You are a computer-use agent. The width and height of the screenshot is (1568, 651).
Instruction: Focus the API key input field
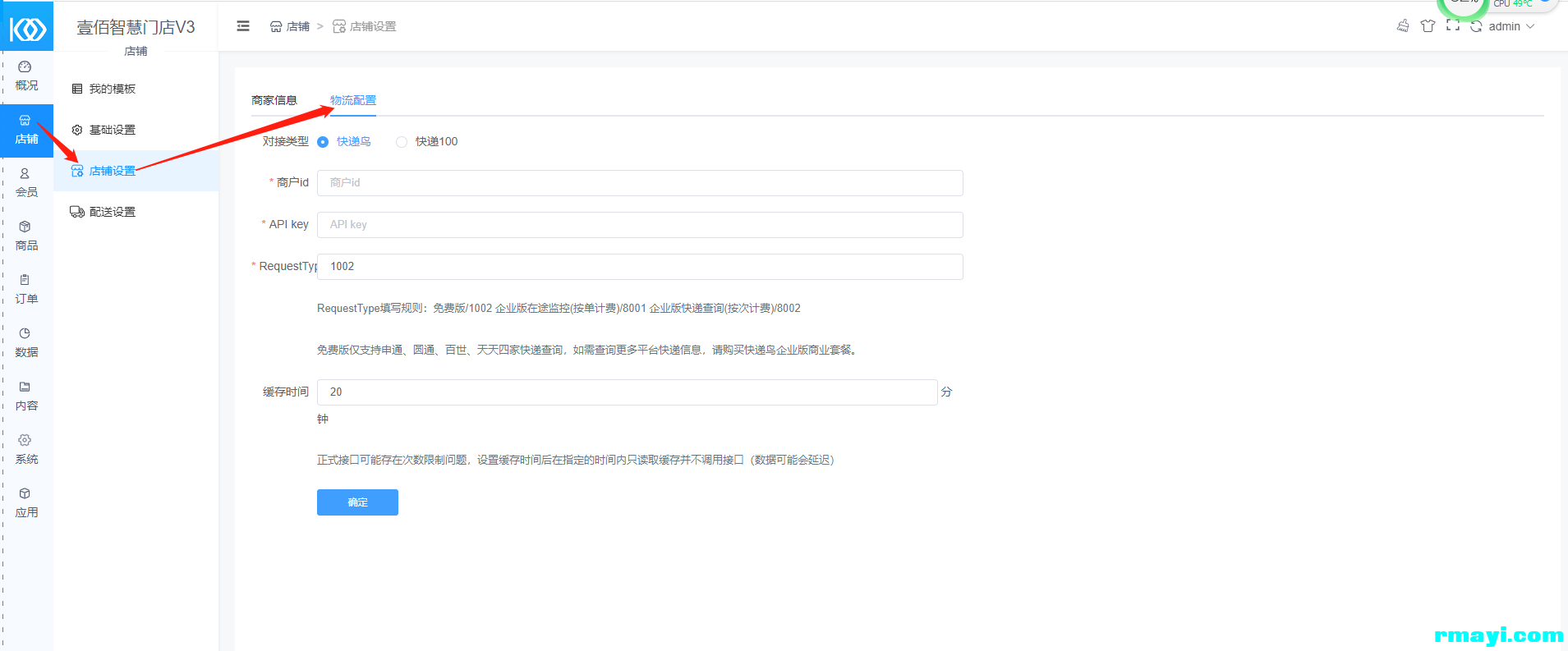[640, 225]
